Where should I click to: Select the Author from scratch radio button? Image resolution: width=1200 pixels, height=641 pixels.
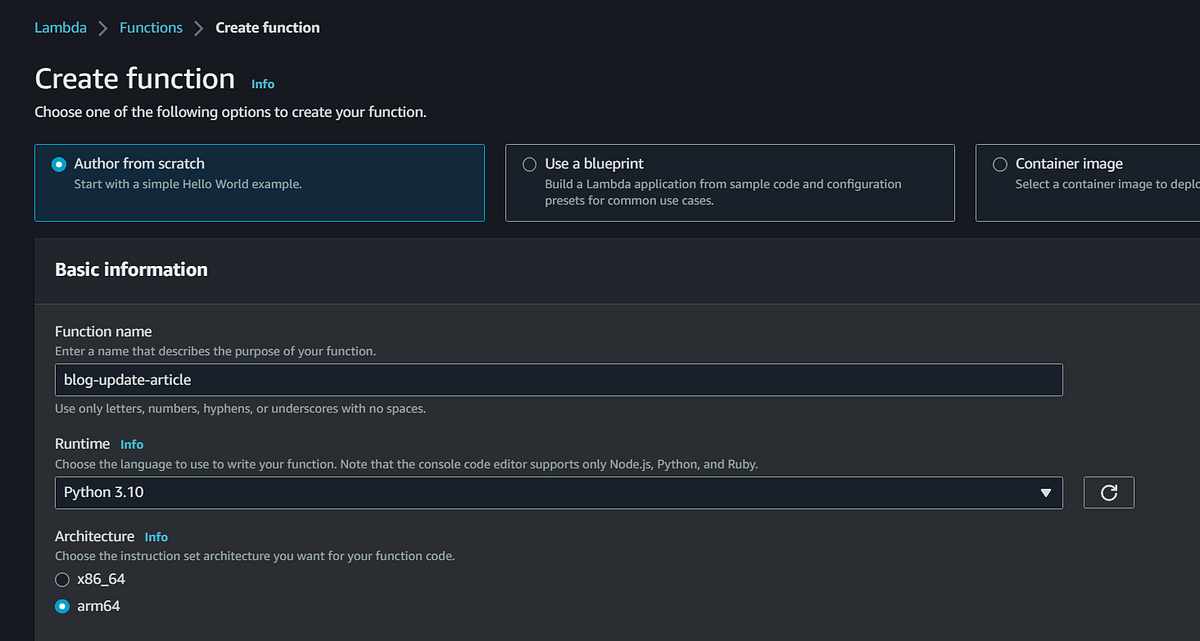[x=59, y=164]
